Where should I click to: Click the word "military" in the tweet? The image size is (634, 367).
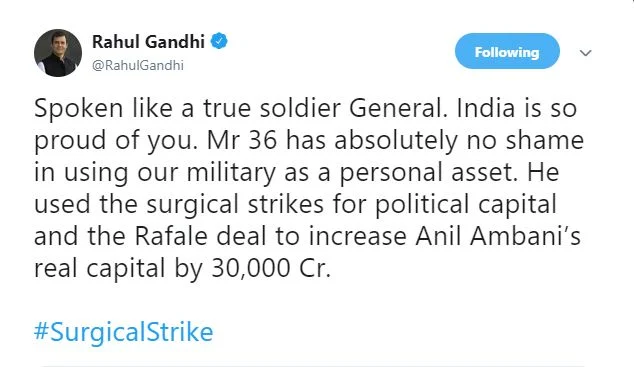[231, 172]
